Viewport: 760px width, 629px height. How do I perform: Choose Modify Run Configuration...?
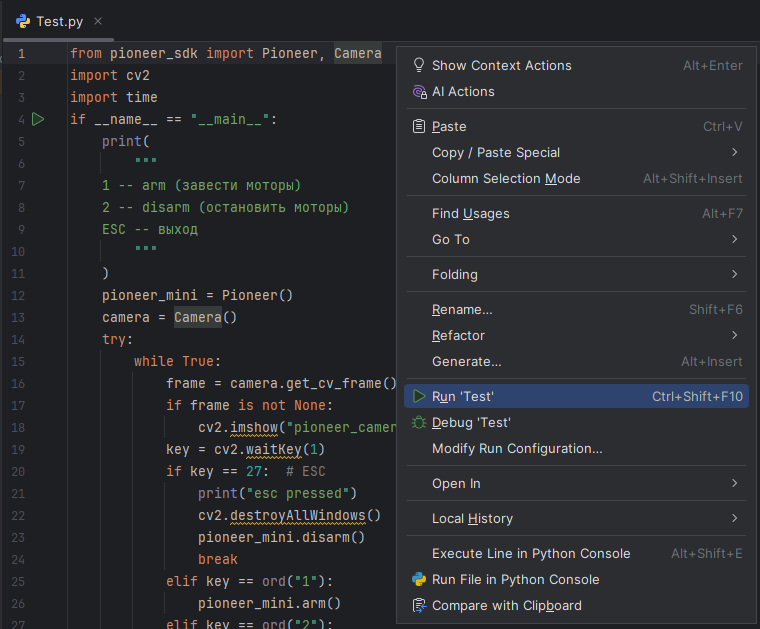pos(517,448)
